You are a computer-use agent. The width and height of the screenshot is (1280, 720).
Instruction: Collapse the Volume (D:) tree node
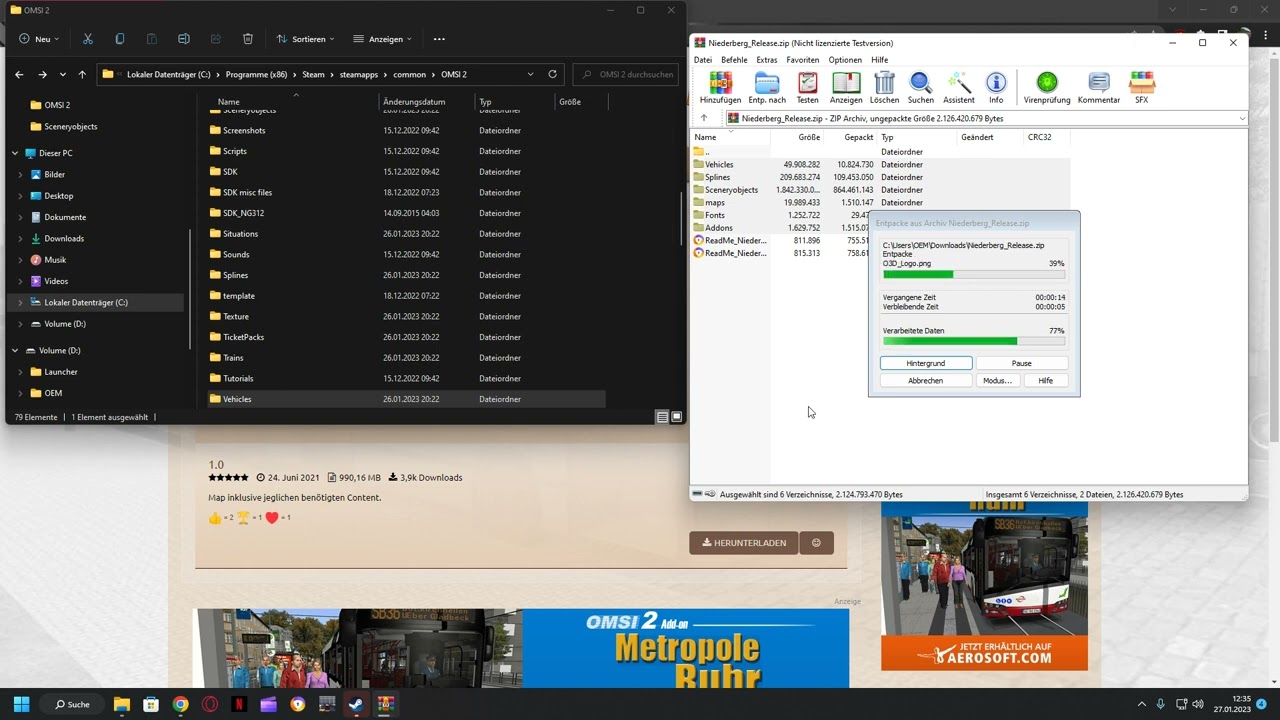15,350
